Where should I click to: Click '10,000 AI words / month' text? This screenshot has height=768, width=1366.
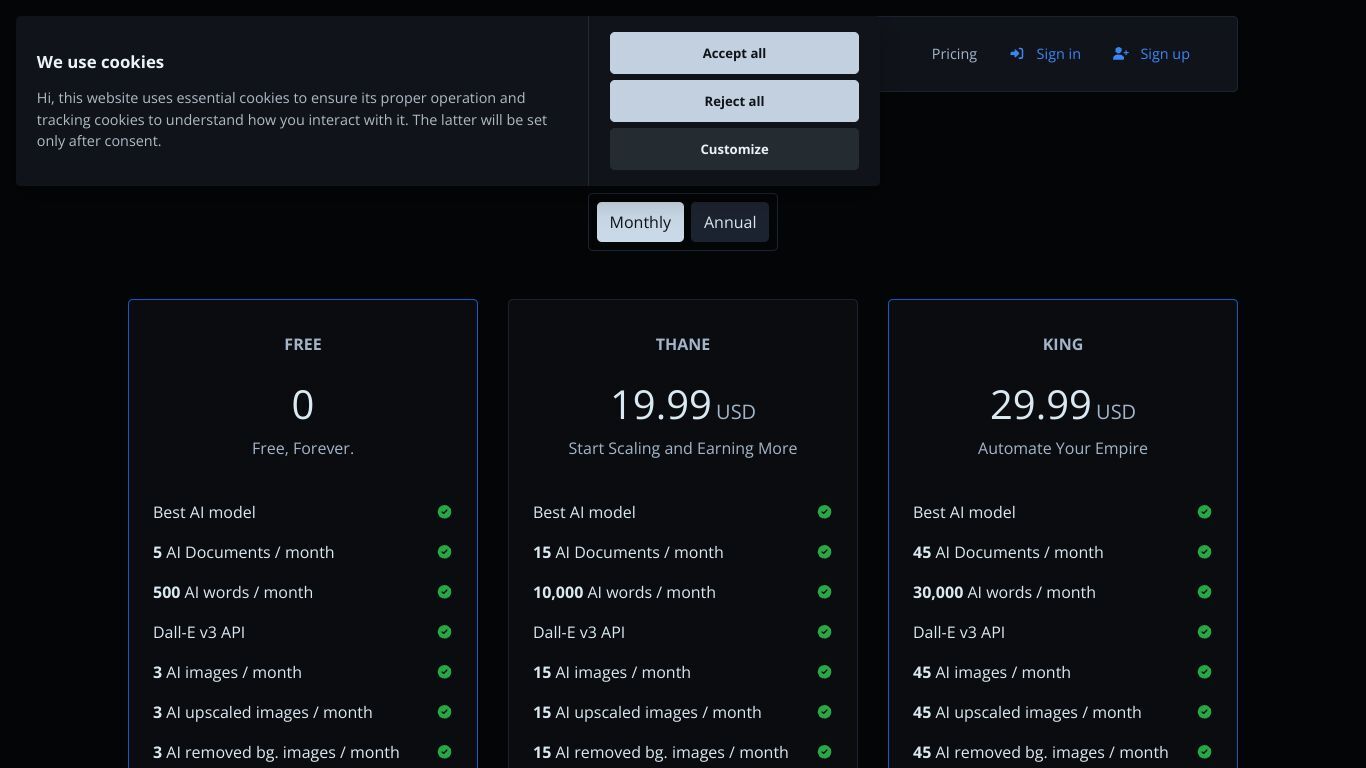[624, 592]
